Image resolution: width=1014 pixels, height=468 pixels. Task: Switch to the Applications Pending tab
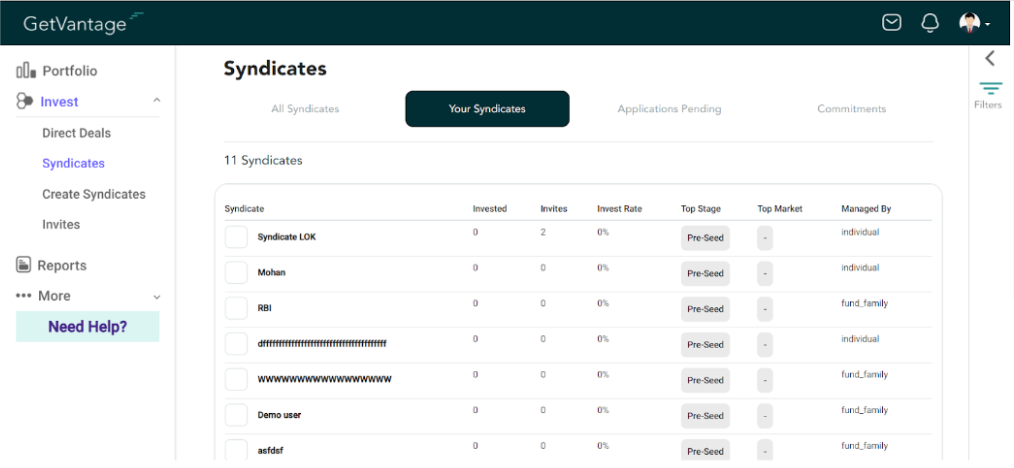[669, 109]
